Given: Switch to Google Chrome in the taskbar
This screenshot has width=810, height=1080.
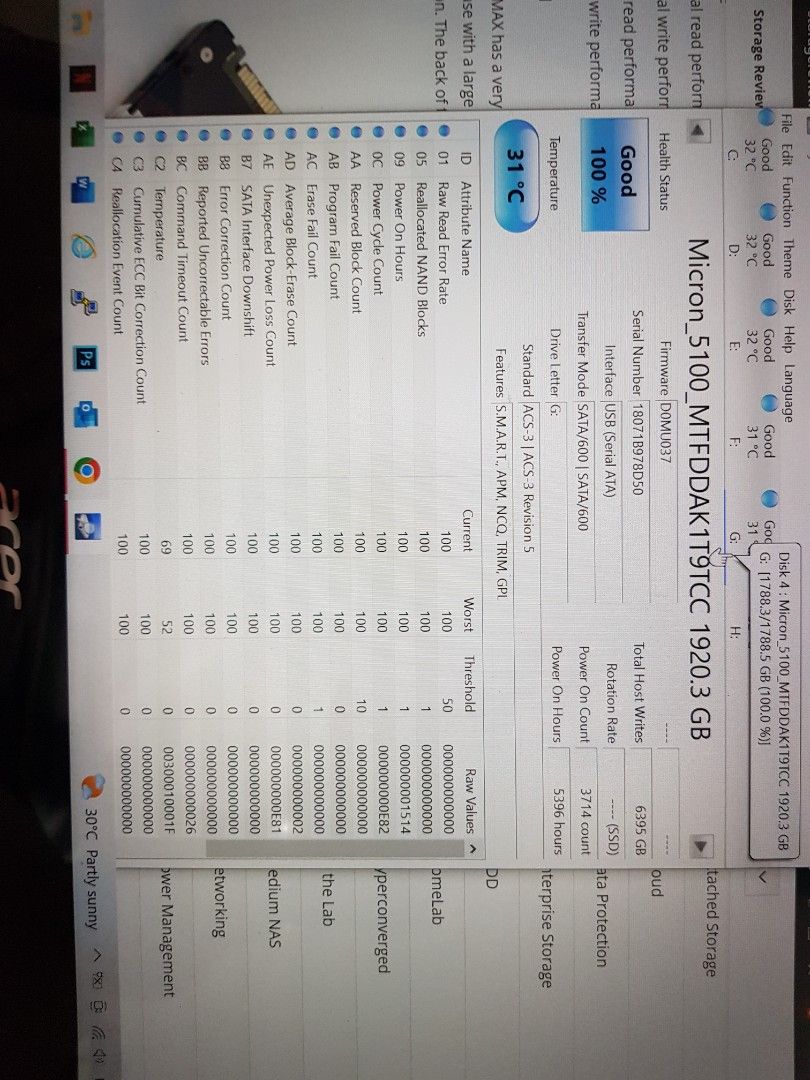Looking at the screenshot, I should point(87,472).
